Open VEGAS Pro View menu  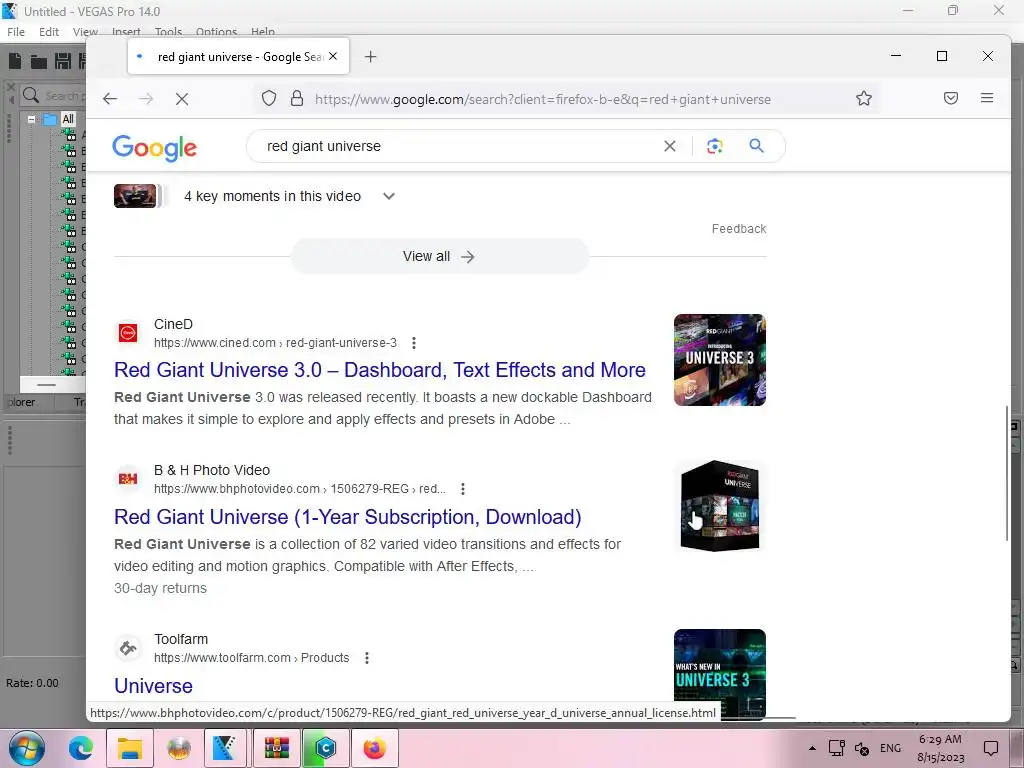pyautogui.click(x=85, y=32)
